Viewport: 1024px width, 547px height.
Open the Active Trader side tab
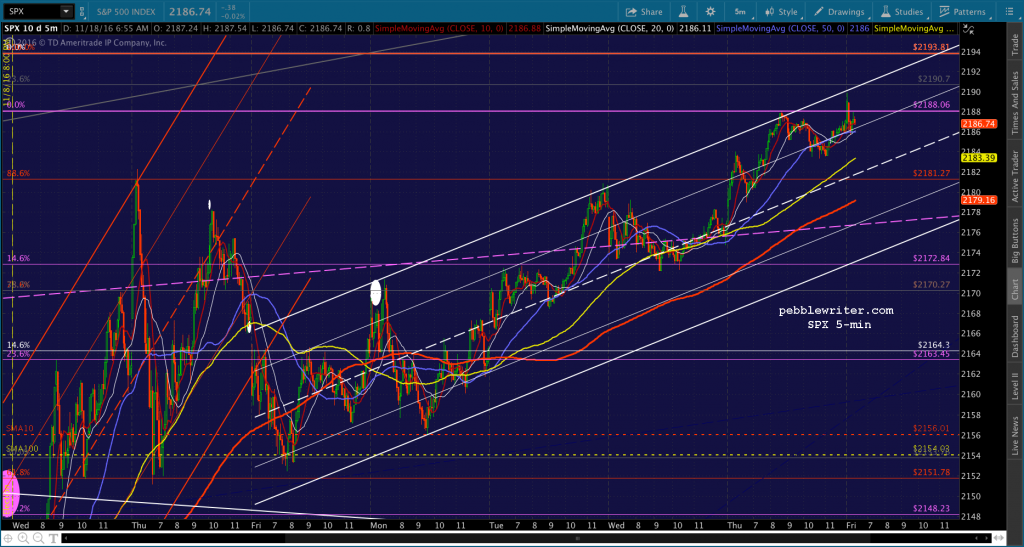point(1016,176)
